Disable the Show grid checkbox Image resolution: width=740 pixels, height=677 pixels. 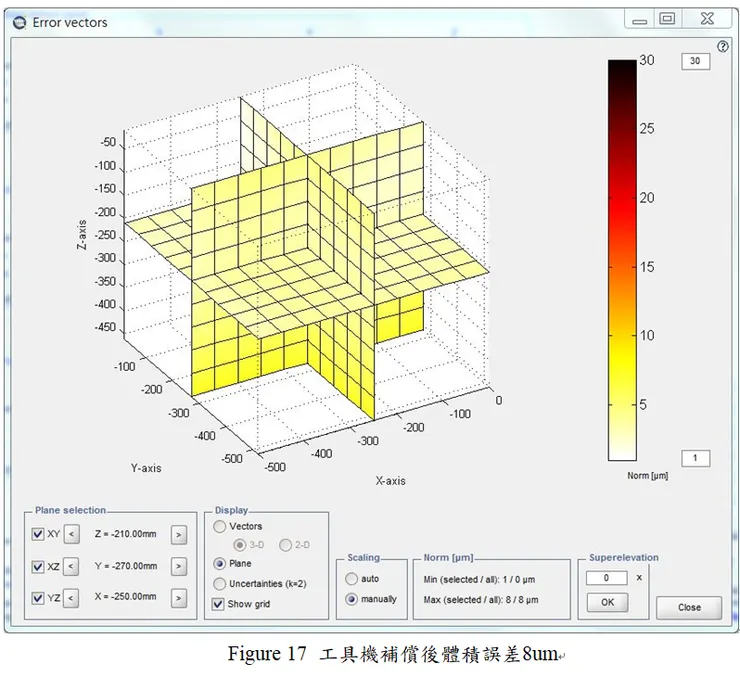(219, 604)
